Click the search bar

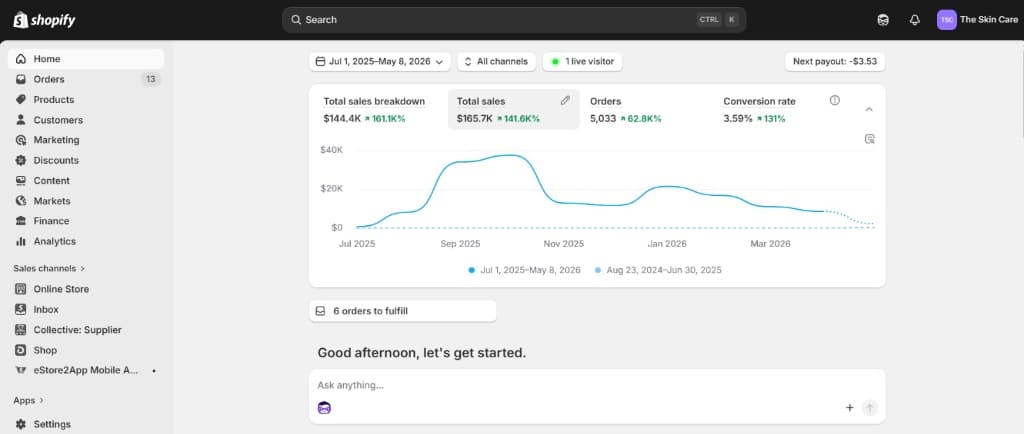(514, 20)
